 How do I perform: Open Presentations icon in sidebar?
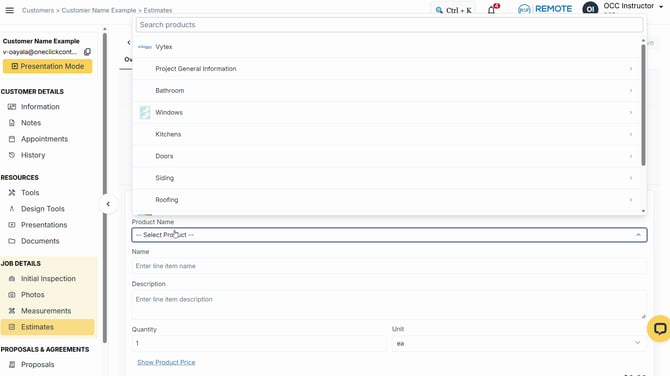pos(12,225)
